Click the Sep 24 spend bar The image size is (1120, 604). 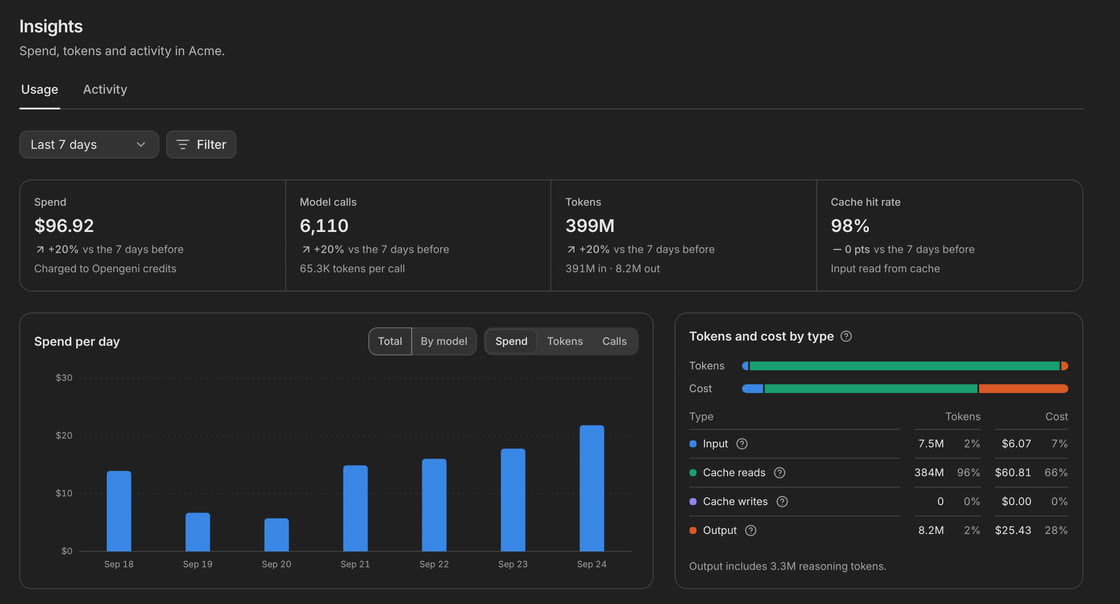pyautogui.click(x=591, y=488)
